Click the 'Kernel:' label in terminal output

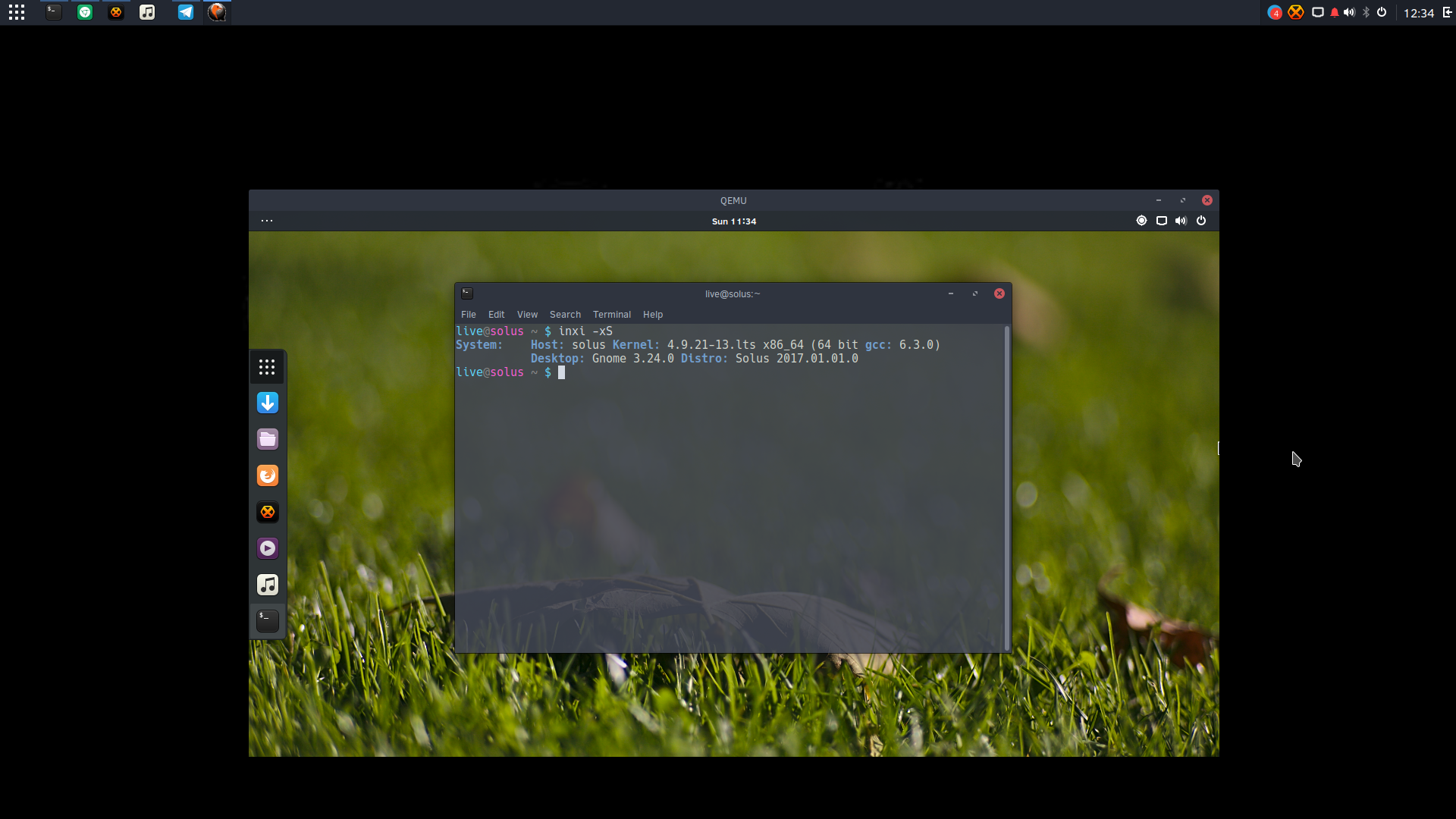click(x=636, y=345)
